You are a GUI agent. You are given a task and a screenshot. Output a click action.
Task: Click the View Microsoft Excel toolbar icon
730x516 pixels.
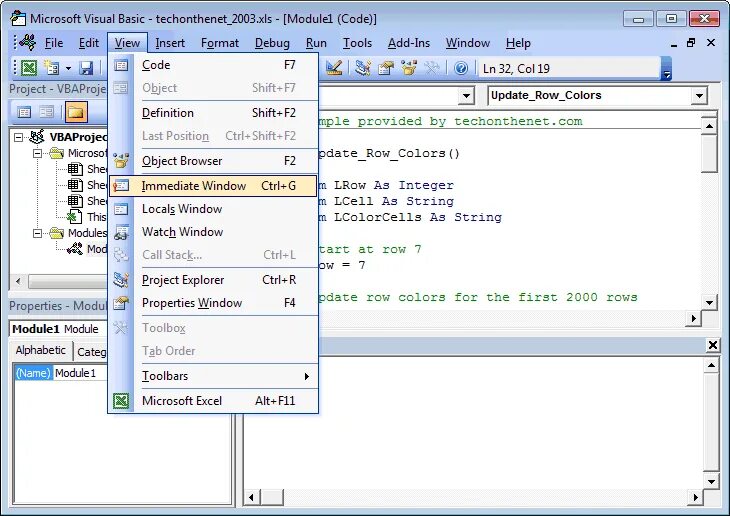click(29, 68)
